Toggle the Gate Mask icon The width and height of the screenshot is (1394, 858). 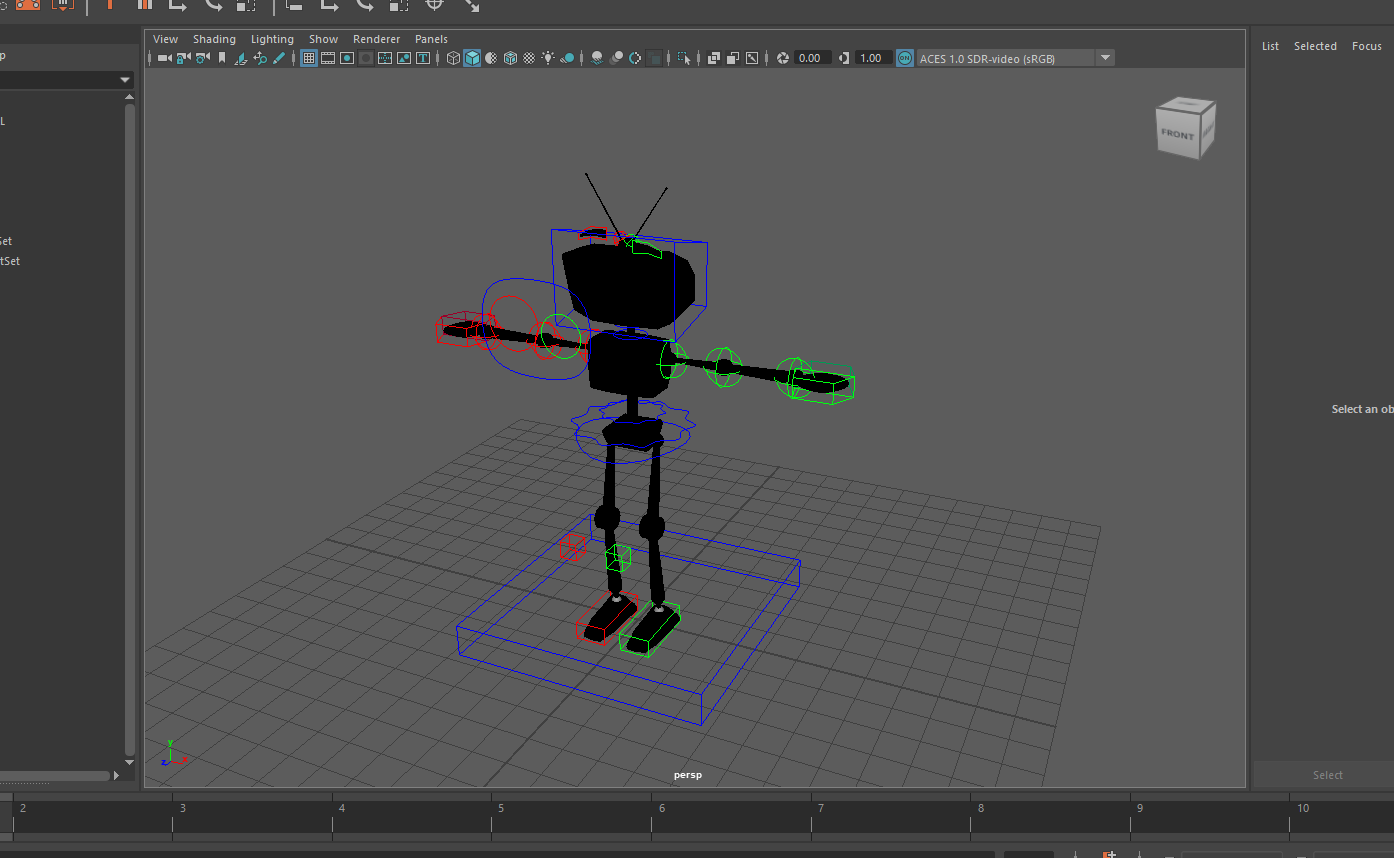366,58
